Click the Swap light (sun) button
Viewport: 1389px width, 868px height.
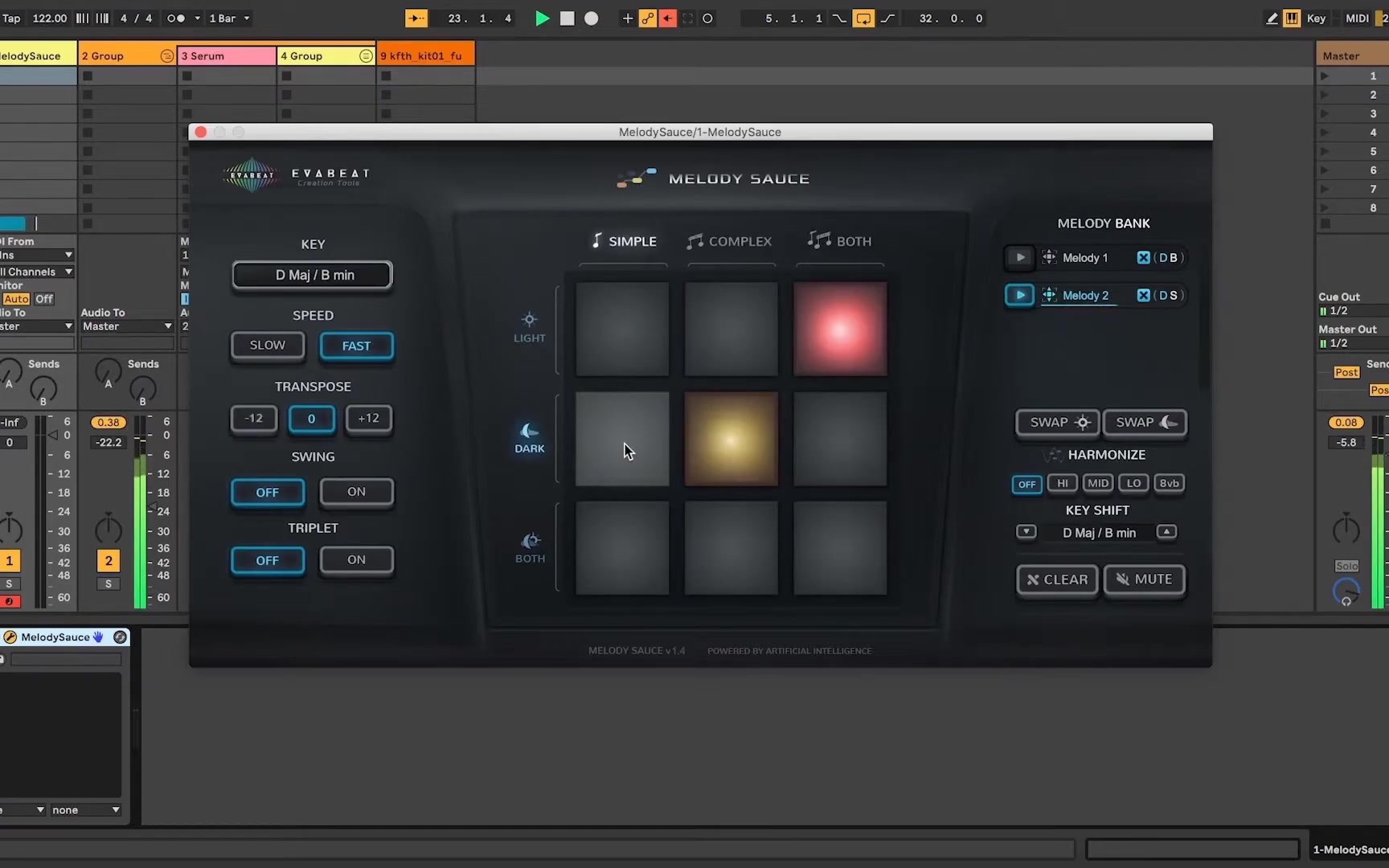pyautogui.click(x=1058, y=423)
